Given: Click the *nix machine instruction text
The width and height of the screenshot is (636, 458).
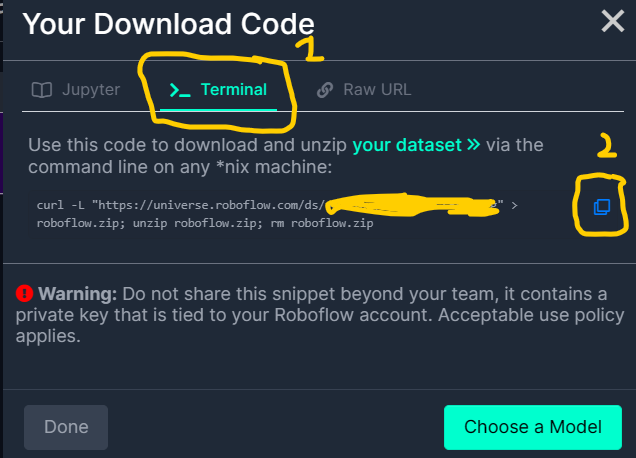Looking at the screenshot, I should 273,167.
